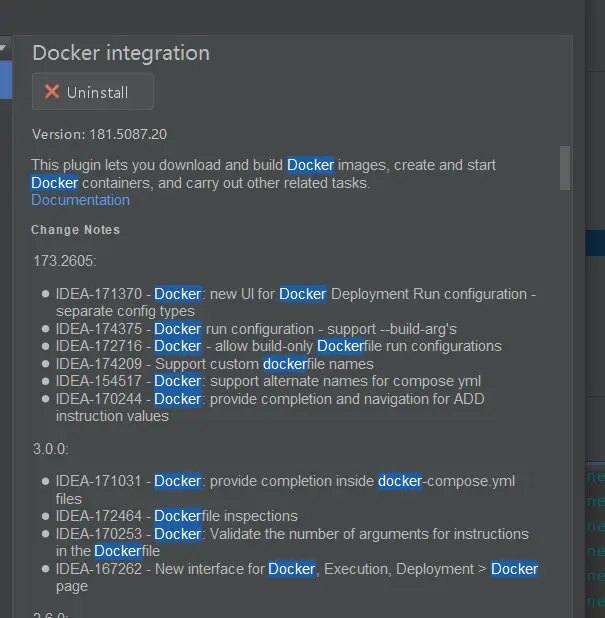Uninstall the Docker integration plugin
605x618 pixels.
pyautogui.click(x=93, y=91)
